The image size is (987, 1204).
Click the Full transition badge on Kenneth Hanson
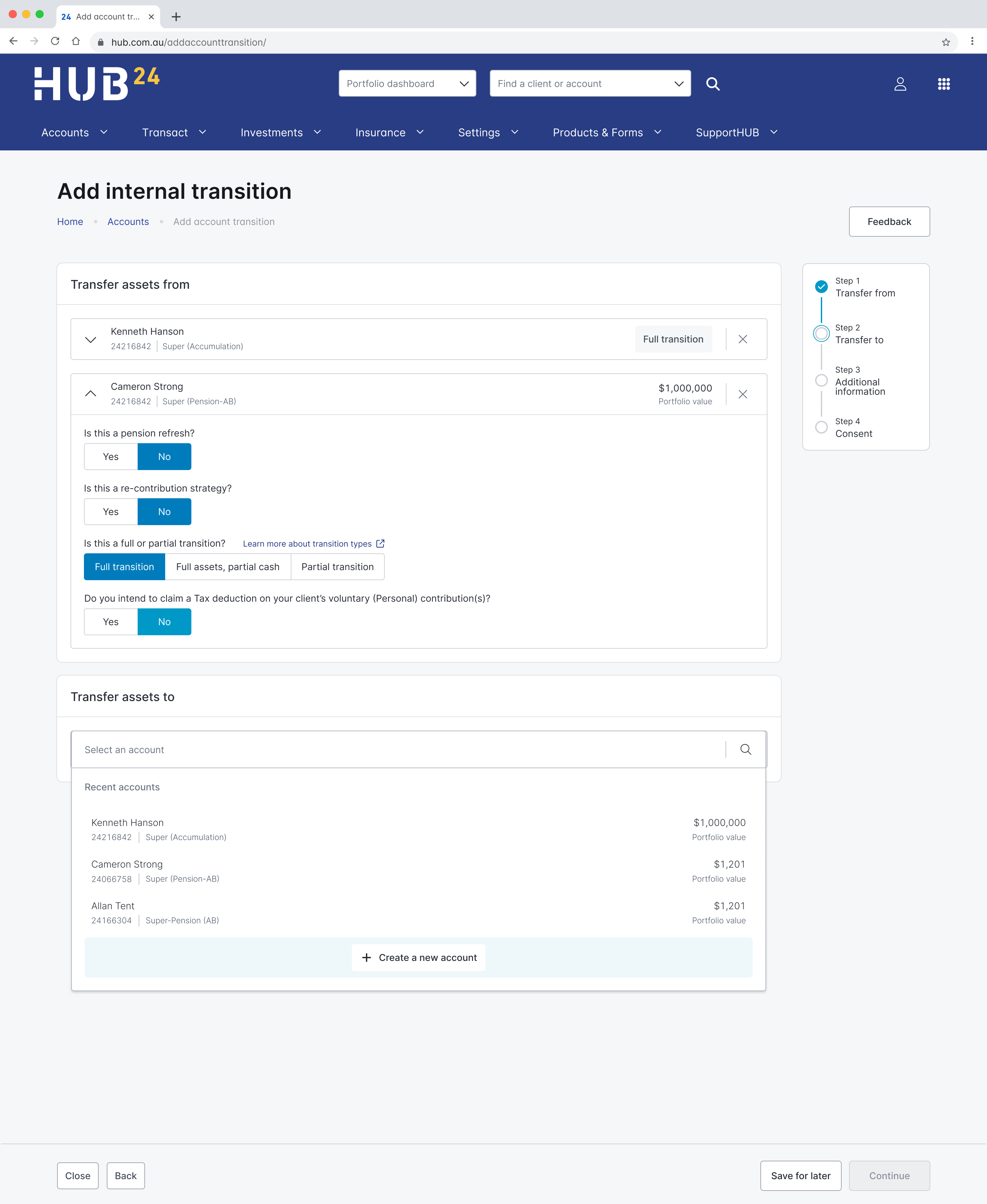673,339
